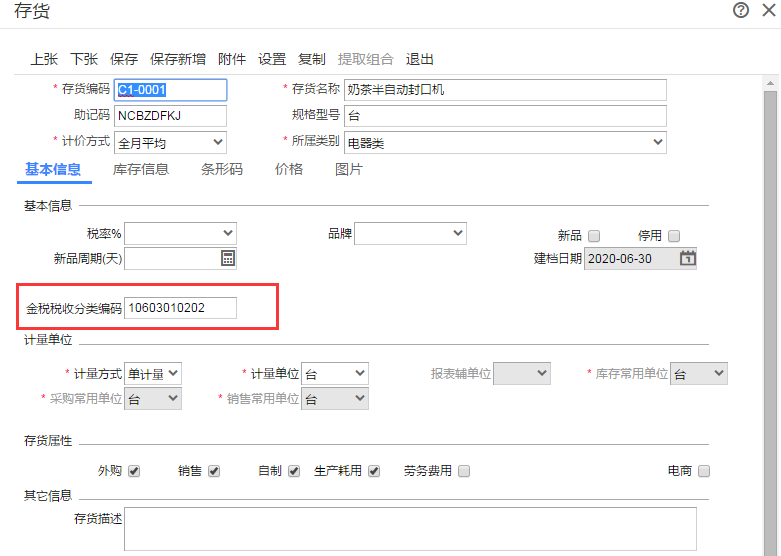Click 保存新增 to save and add new
This screenshot has width=781, height=556.
pyautogui.click(x=178, y=59)
